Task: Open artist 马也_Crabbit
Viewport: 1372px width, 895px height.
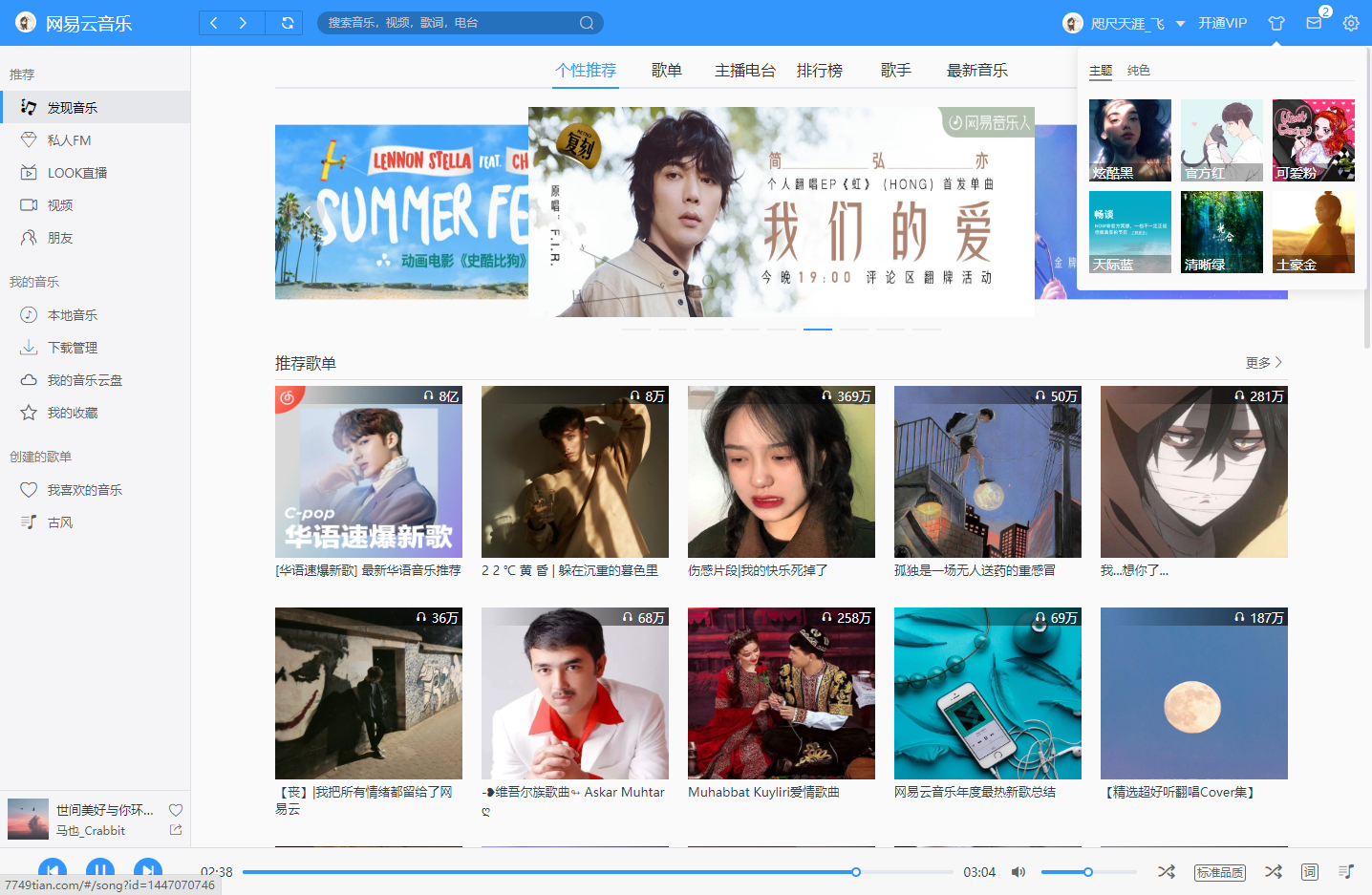Action: click(x=91, y=831)
